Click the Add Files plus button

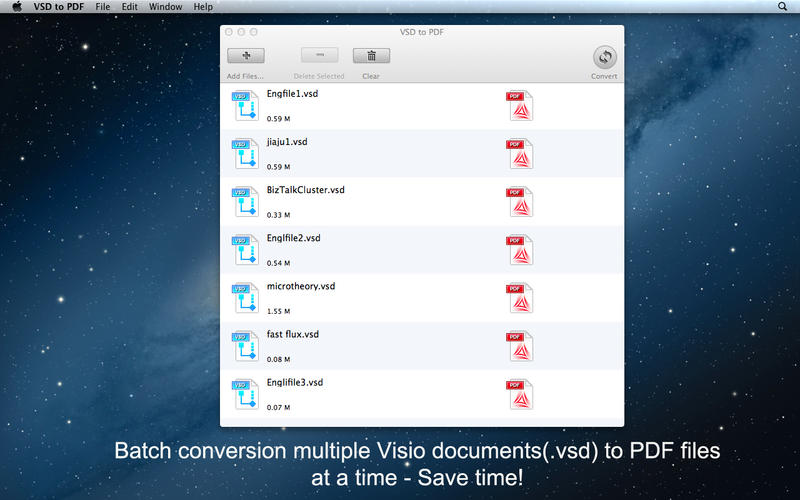(246, 56)
